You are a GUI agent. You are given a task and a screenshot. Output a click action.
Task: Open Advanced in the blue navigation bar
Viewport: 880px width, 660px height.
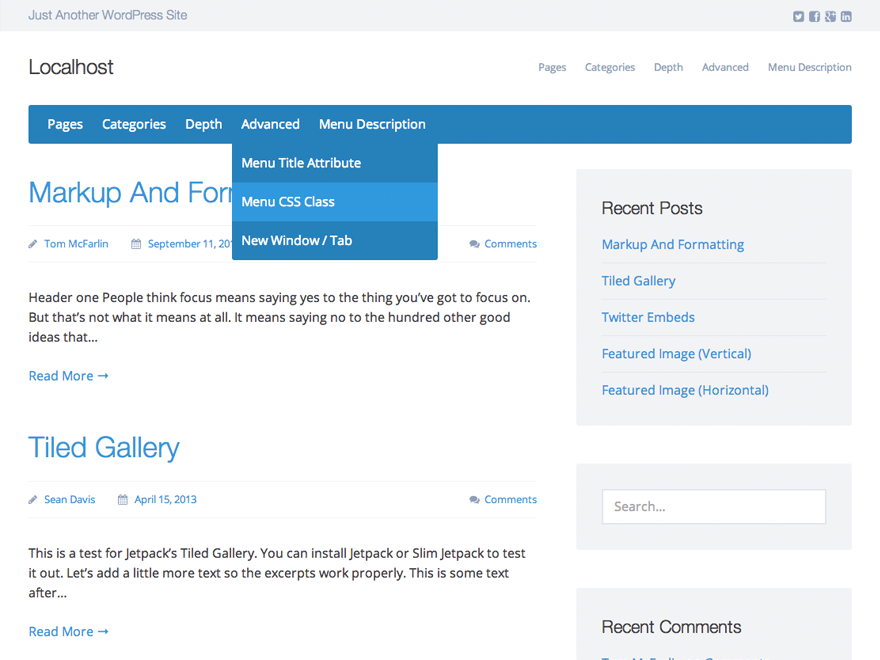pyautogui.click(x=271, y=124)
